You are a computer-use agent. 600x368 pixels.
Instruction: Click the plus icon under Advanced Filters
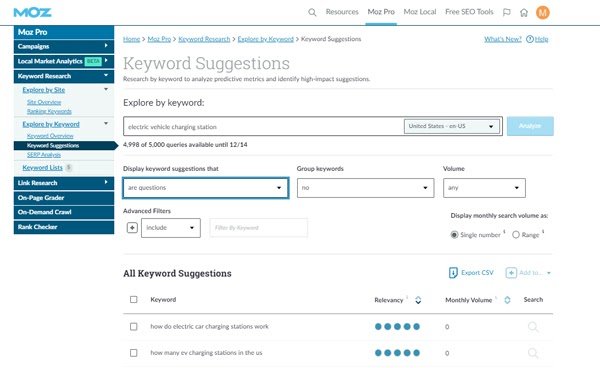132,228
